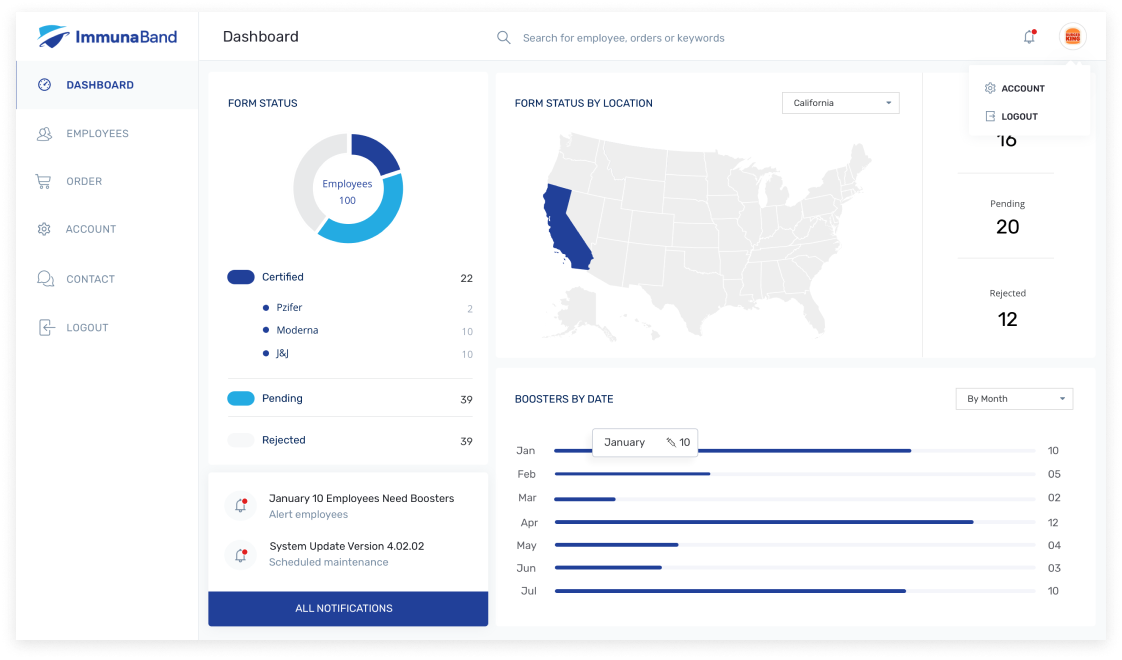Click the sidebar Logout exit icon
1122x660 pixels.
pos(46,328)
